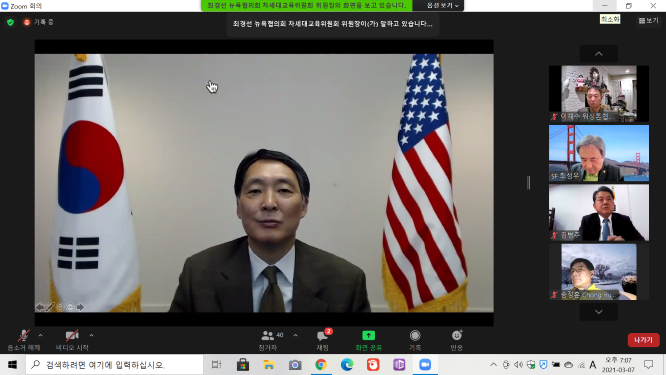This screenshot has width=666, height=375.
Task: Select the Chong Hu participant thumbnail
Action: tap(598, 272)
